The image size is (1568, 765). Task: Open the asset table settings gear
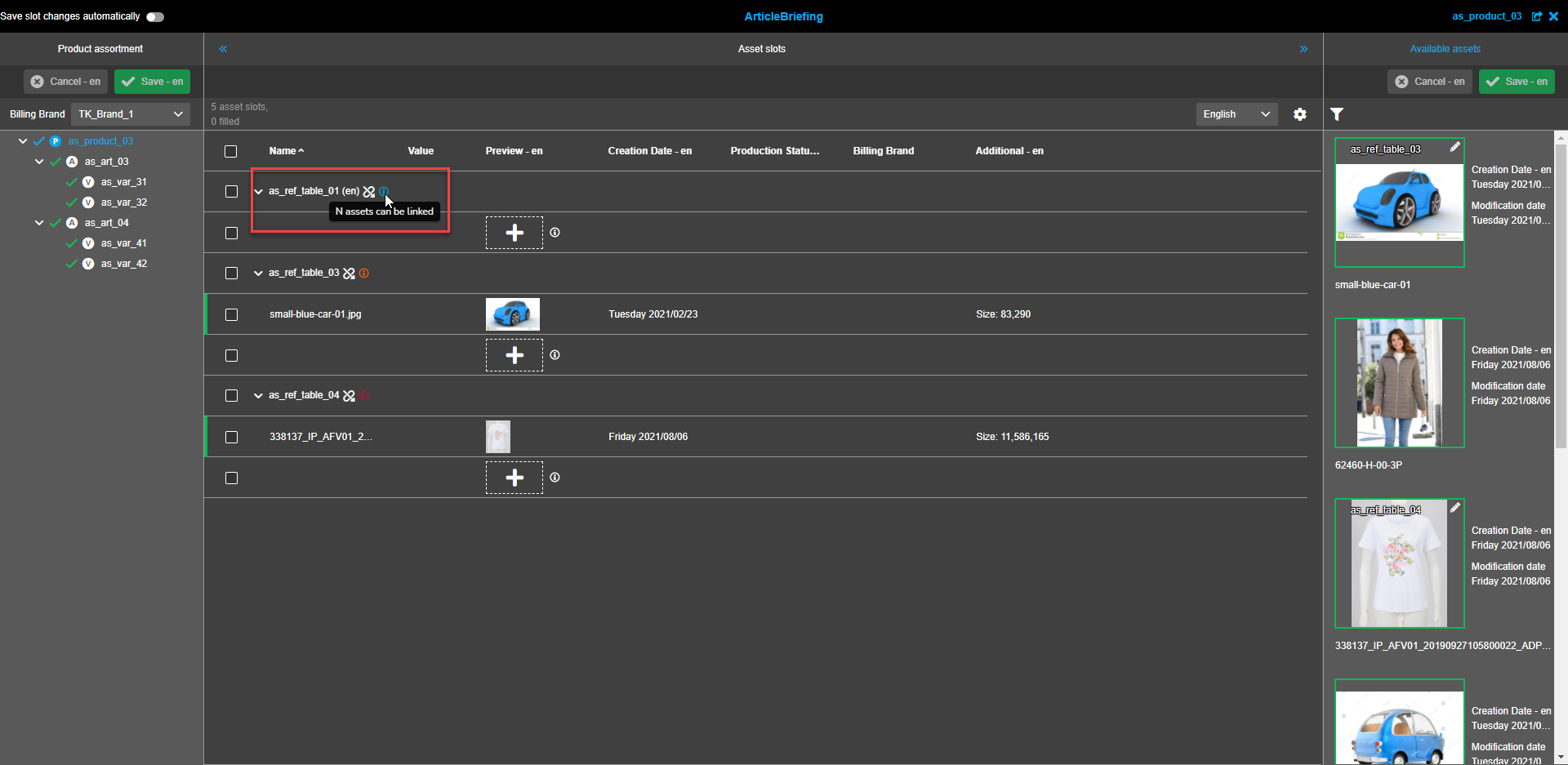click(1300, 114)
